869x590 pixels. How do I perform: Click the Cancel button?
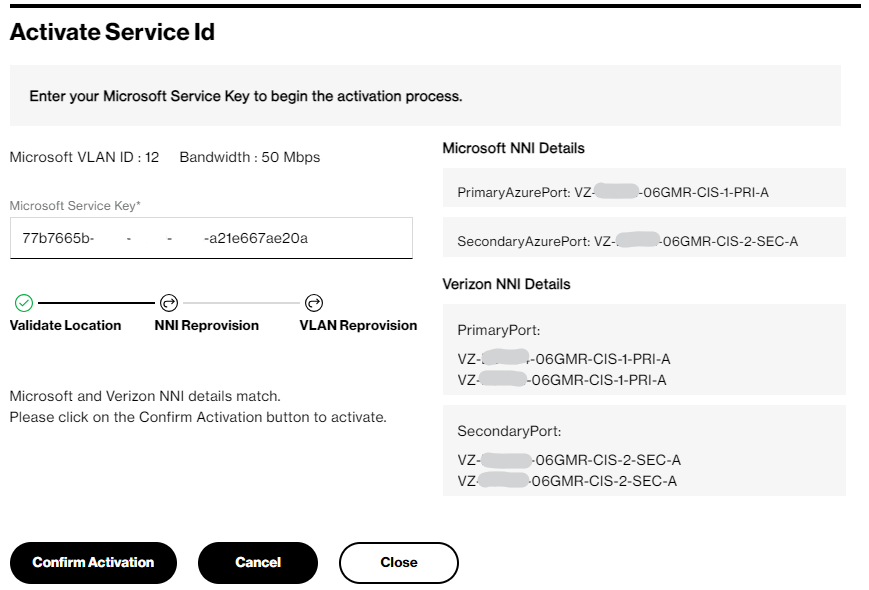pos(258,562)
